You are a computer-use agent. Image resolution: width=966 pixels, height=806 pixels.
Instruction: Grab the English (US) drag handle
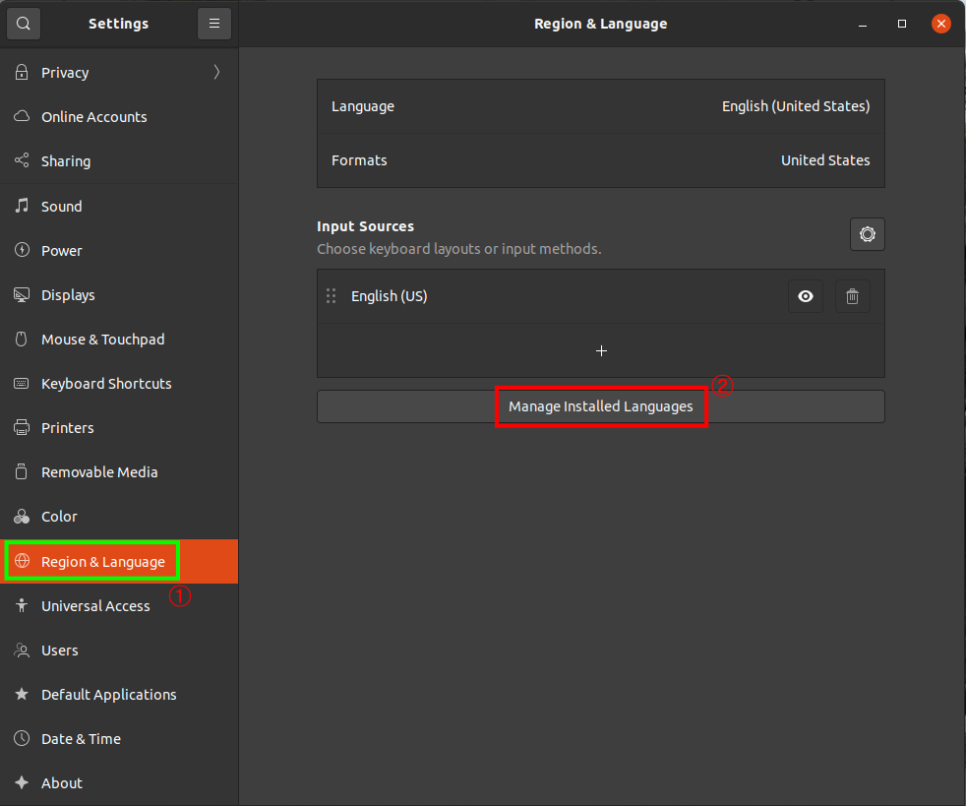click(x=331, y=296)
